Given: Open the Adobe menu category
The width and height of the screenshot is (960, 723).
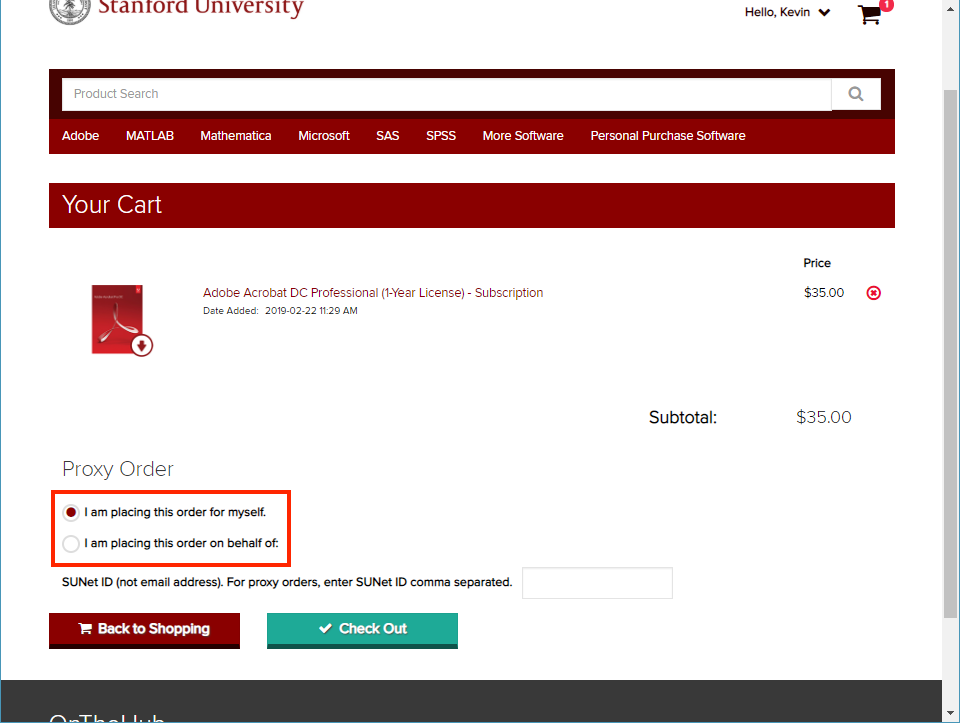Looking at the screenshot, I should tap(80, 136).
